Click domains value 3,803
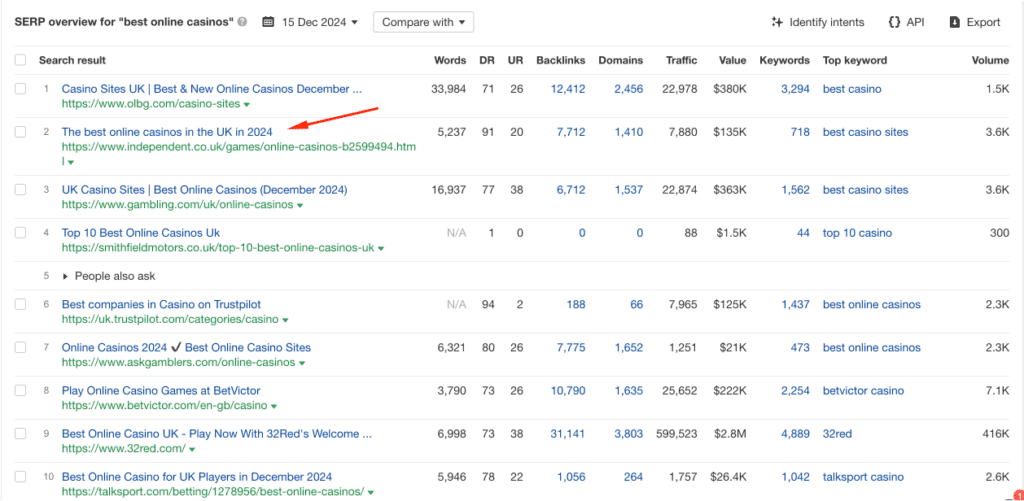The height and width of the screenshot is (501, 1024). (x=628, y=434)
